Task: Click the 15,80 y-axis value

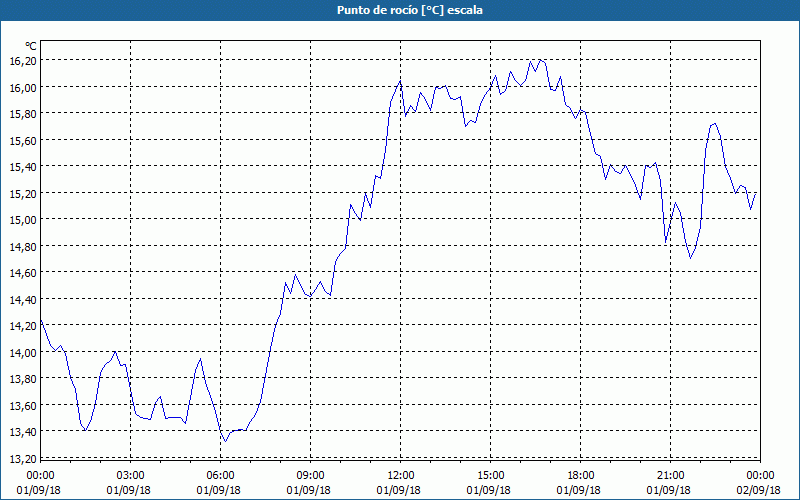Action: [23, 114]
